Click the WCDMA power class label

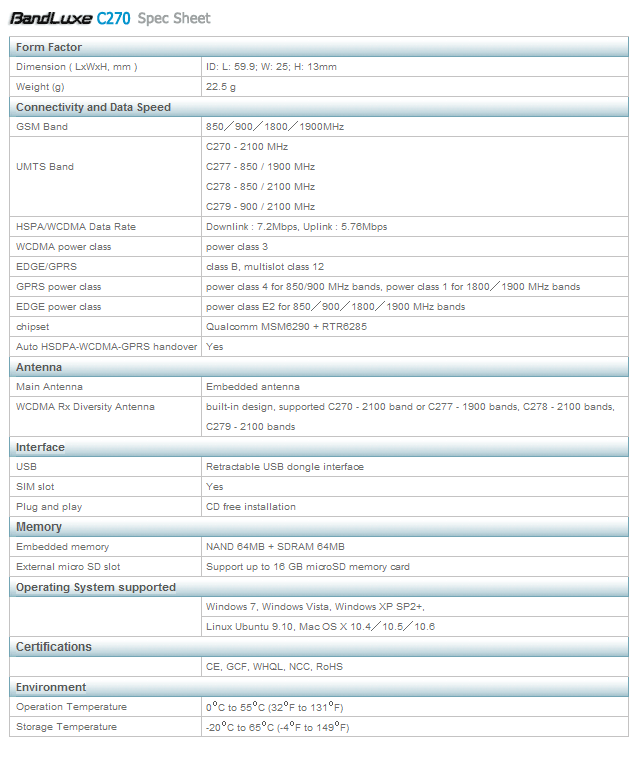pyautogui.click(x=63, y=247)
